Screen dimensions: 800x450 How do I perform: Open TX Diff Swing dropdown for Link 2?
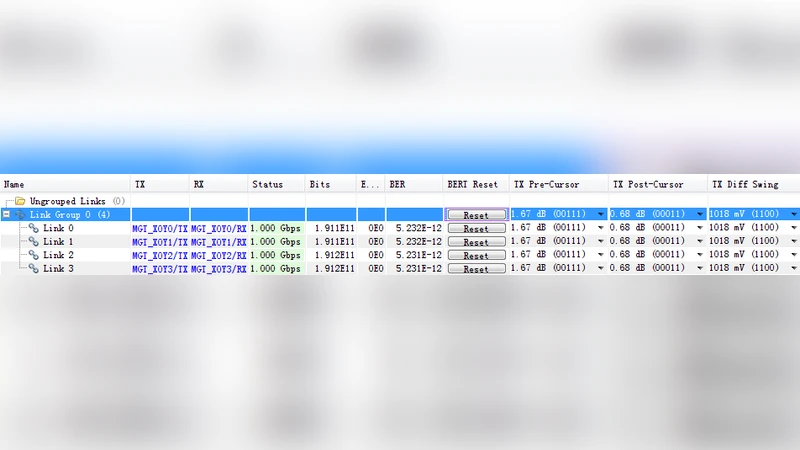click(x=794, y=255)
